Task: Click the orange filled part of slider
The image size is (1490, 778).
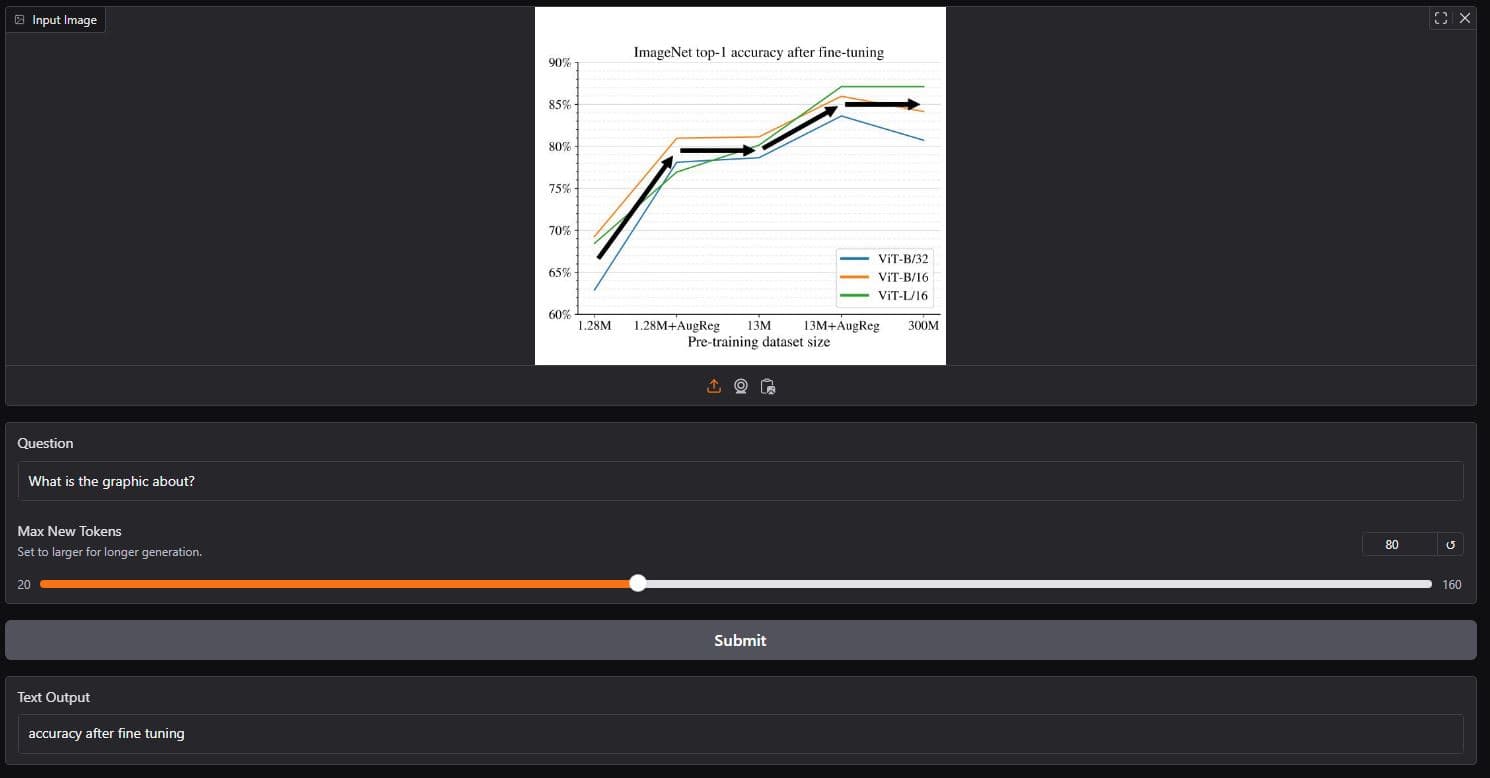Action: pyautogui.click(x=340, y=584)
